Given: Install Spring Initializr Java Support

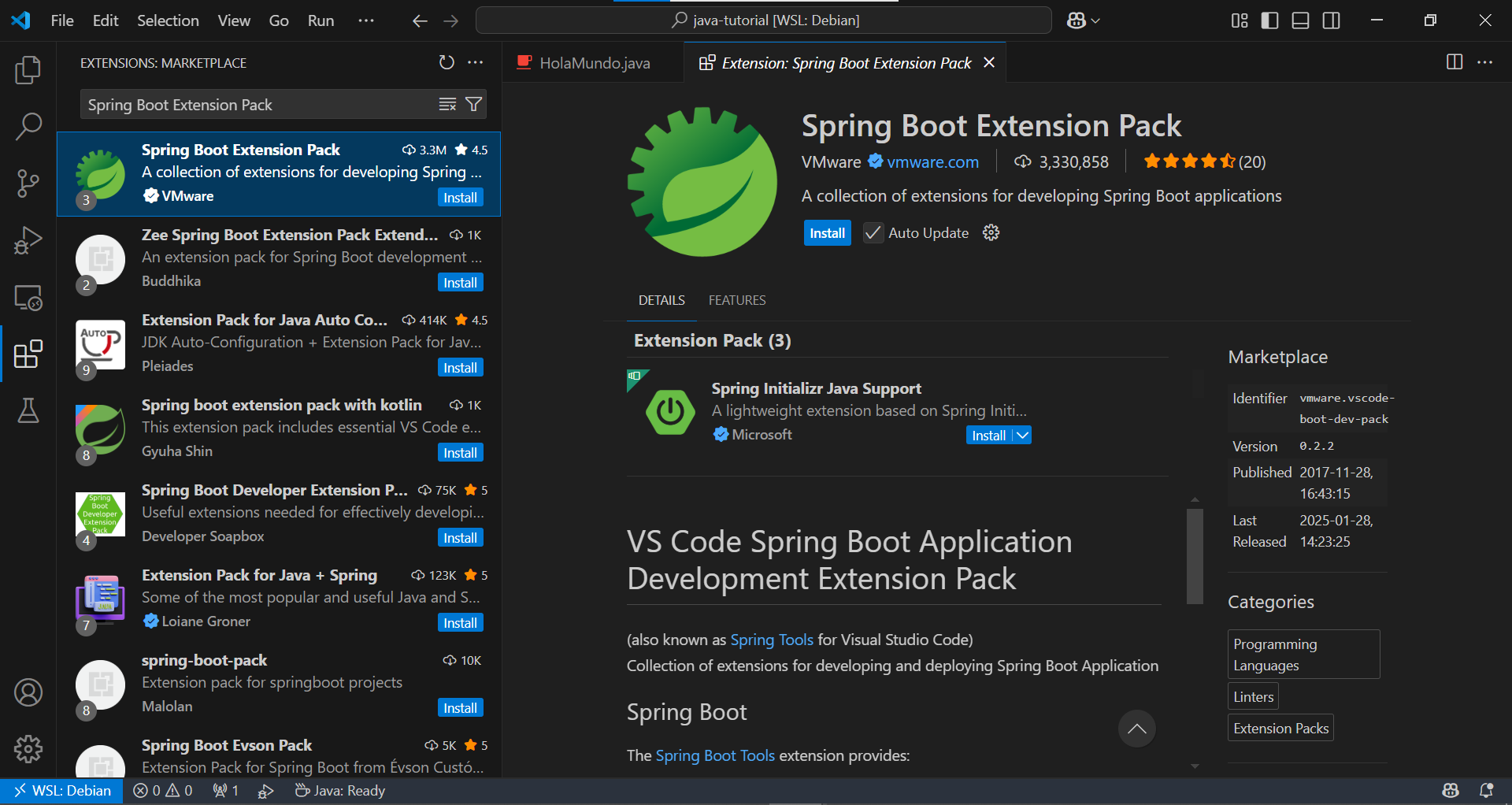Looking at the screenshot, I should click(x=988, y=436).
